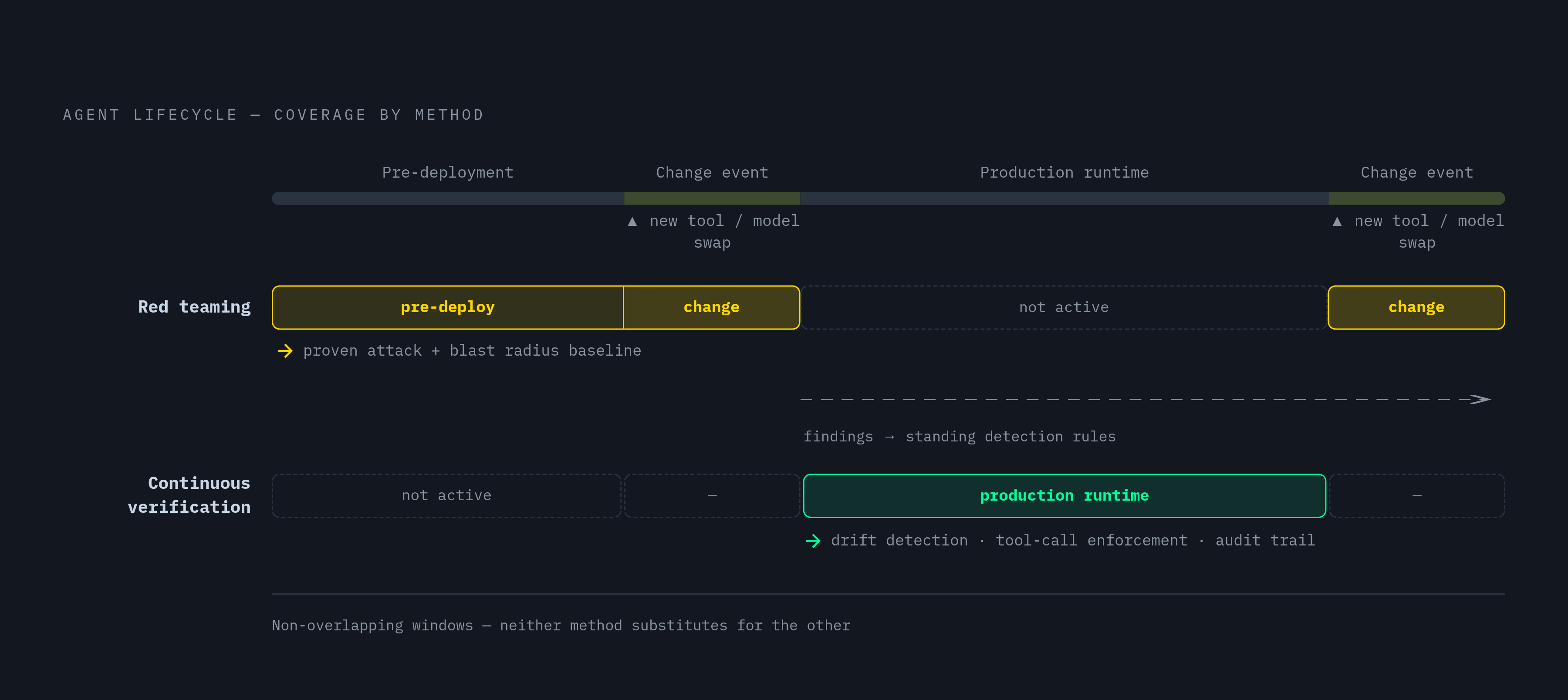Click the green arrow before "drift detection"
Screen dimensions: 1568x700
pyautogui.click(x=813, y=541)
